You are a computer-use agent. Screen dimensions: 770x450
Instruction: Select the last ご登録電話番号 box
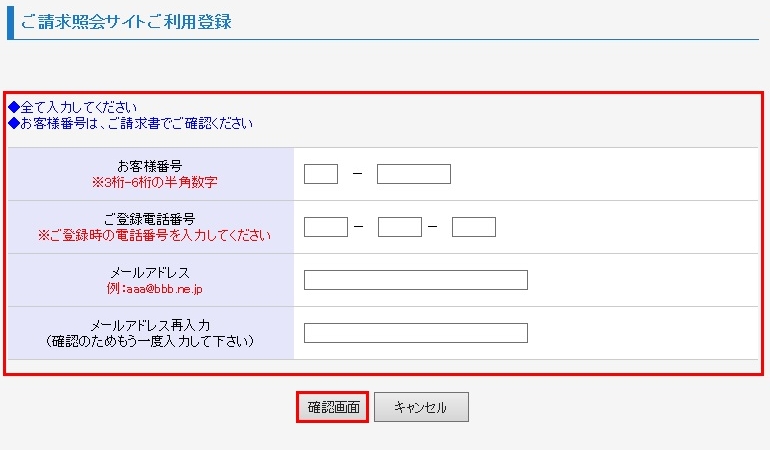pyautogui.click(x=474, y=227)
